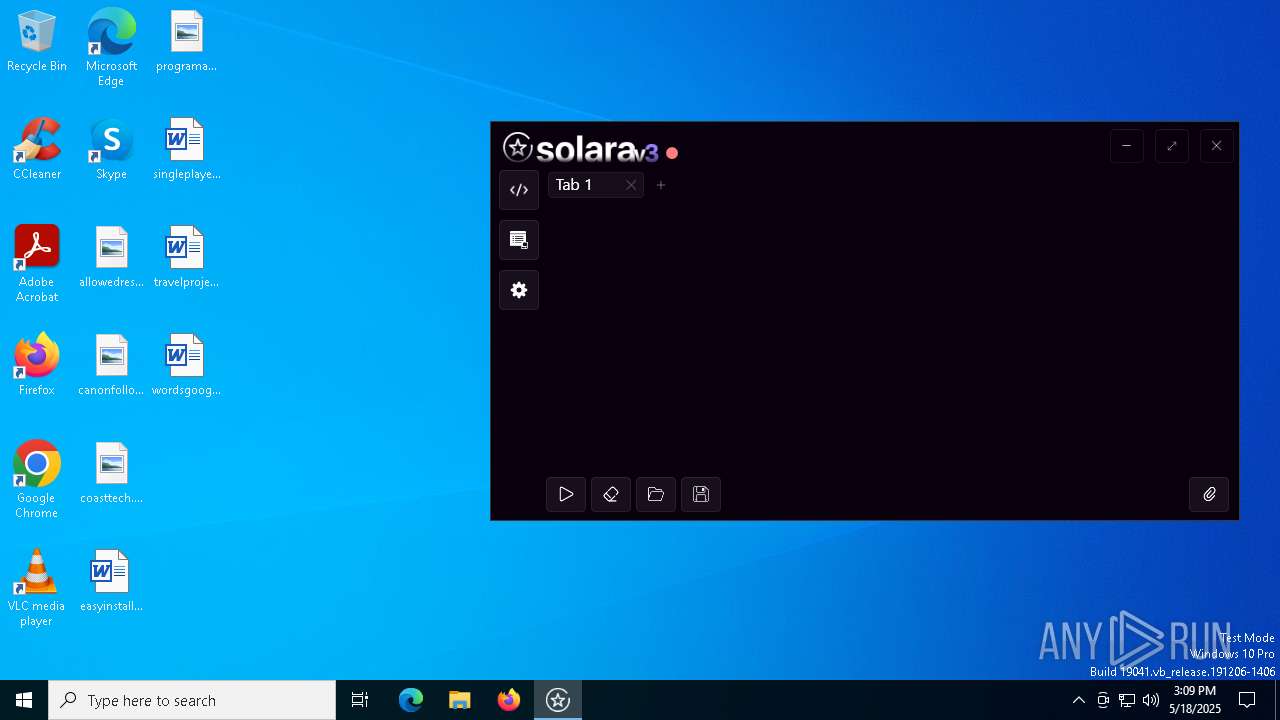Select the Firefox desktop shortcut
This screenshot has width=1280, height=720.
37,366
